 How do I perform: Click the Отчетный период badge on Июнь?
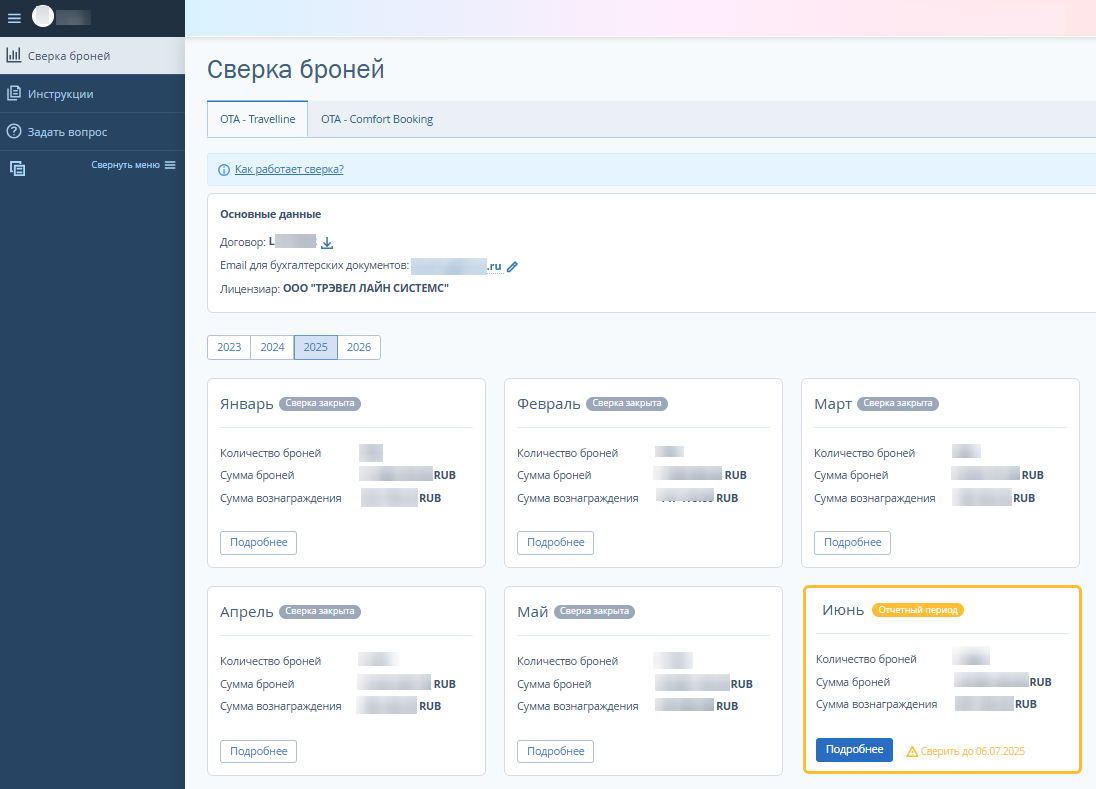(917, 610)
